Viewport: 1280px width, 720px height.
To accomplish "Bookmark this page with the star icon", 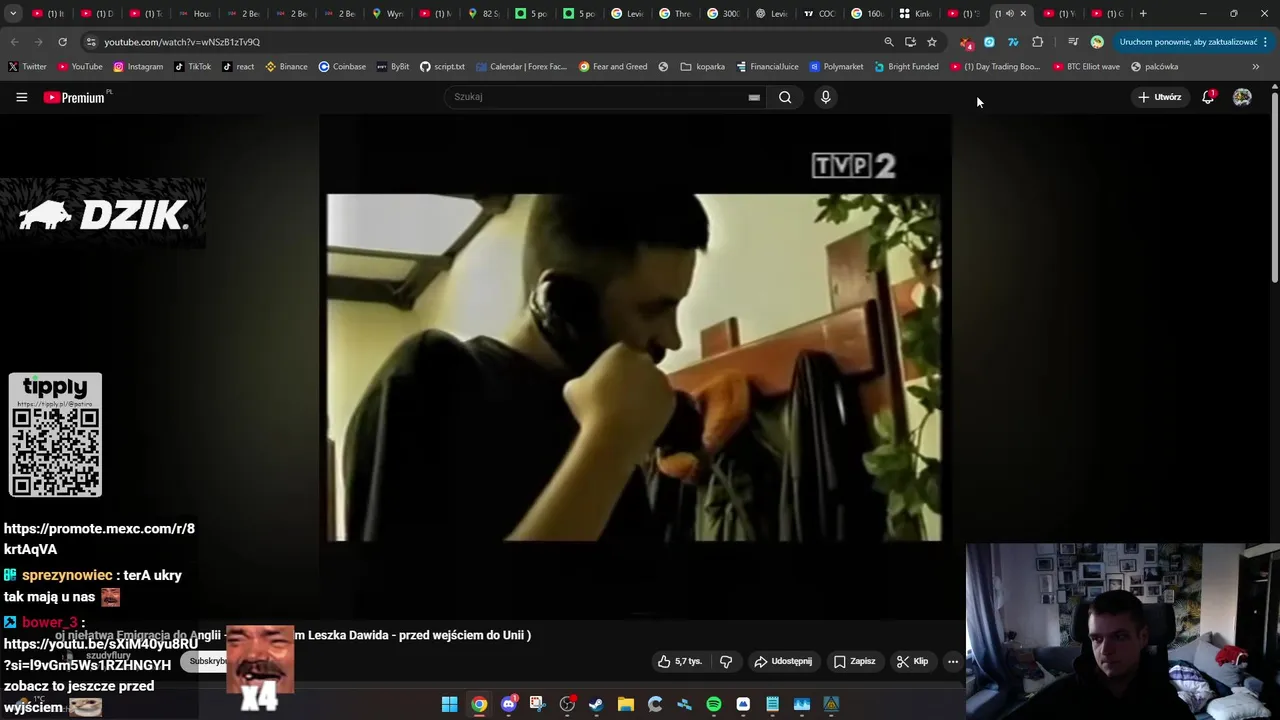I will point(932,42).
